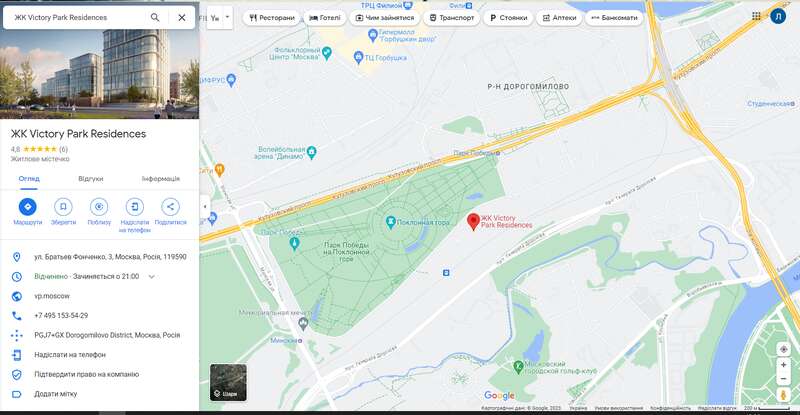800x415 pixels.
Task: Switch to Інформація tab
Action: [x=161, y=179]
